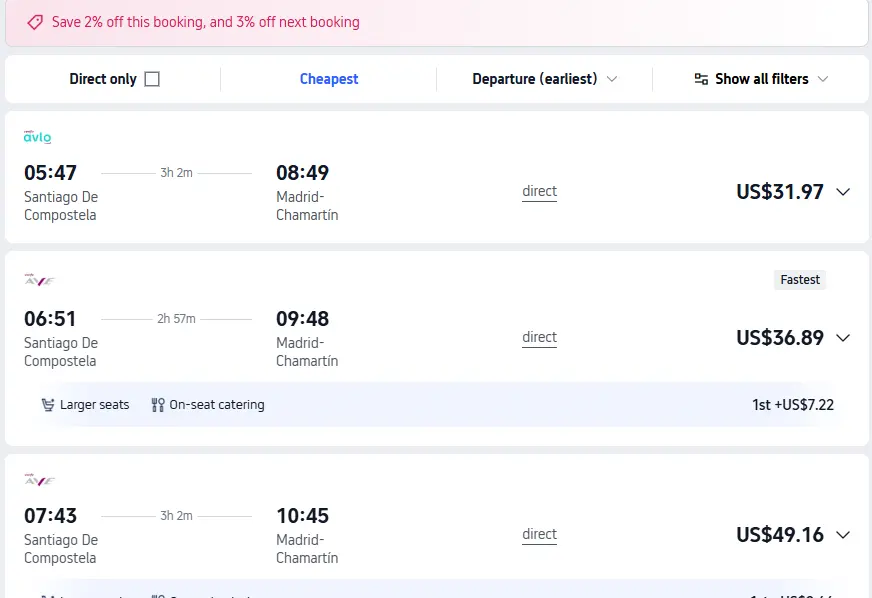Click the On-seat catering cutlery icon
The image size is (872, 598).
pyautogui.click(x=158, y=404)
